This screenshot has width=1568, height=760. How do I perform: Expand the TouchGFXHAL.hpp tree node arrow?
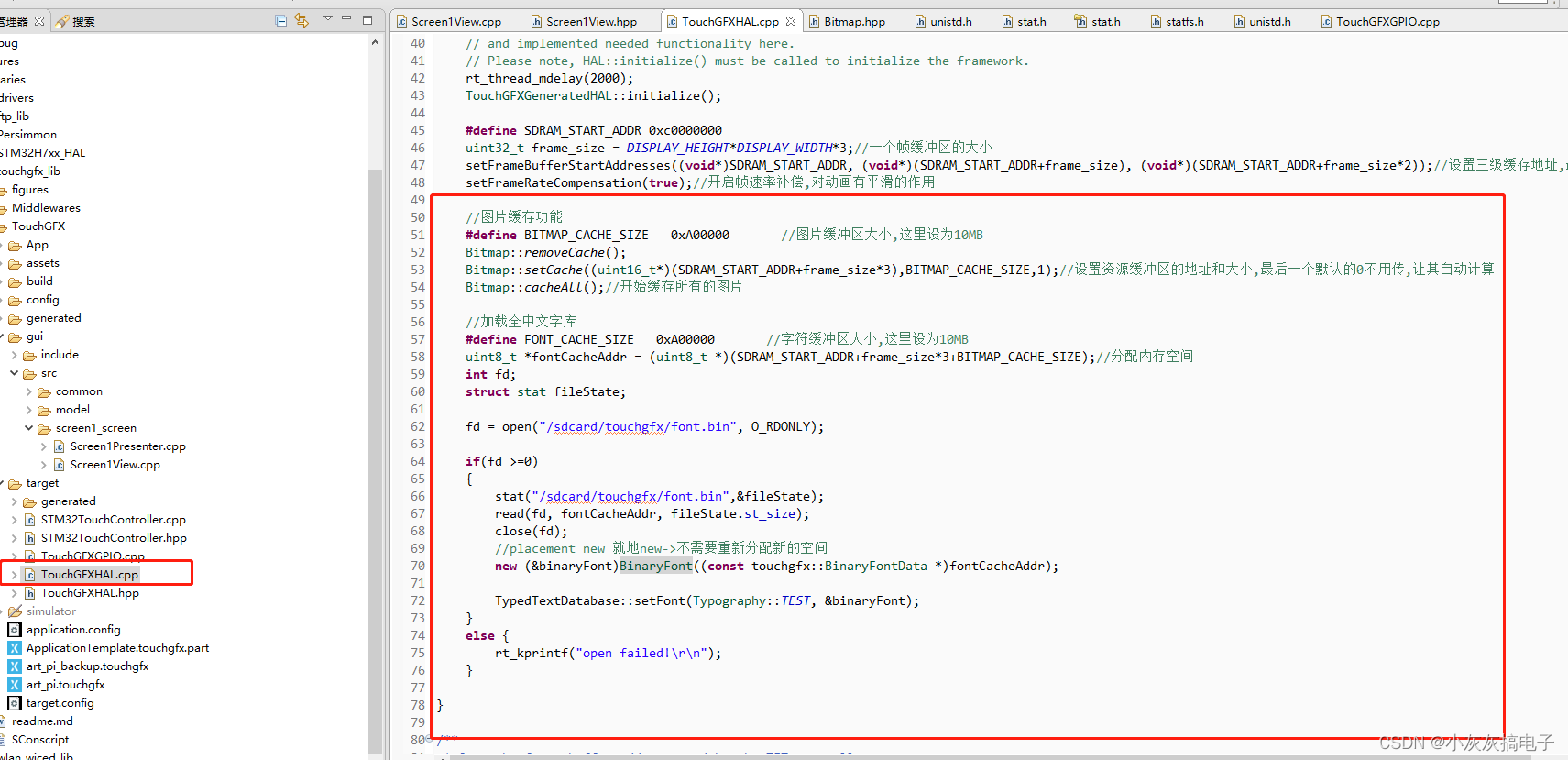click(x=15, y=593)
